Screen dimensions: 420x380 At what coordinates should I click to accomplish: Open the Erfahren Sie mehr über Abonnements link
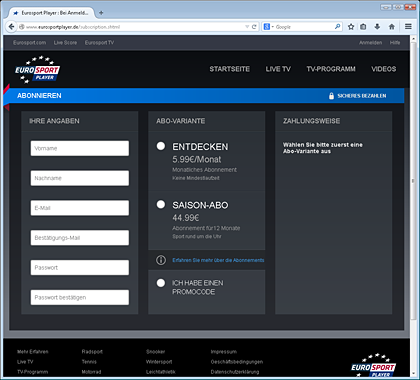pyautogui.click(x=218, y=260)
